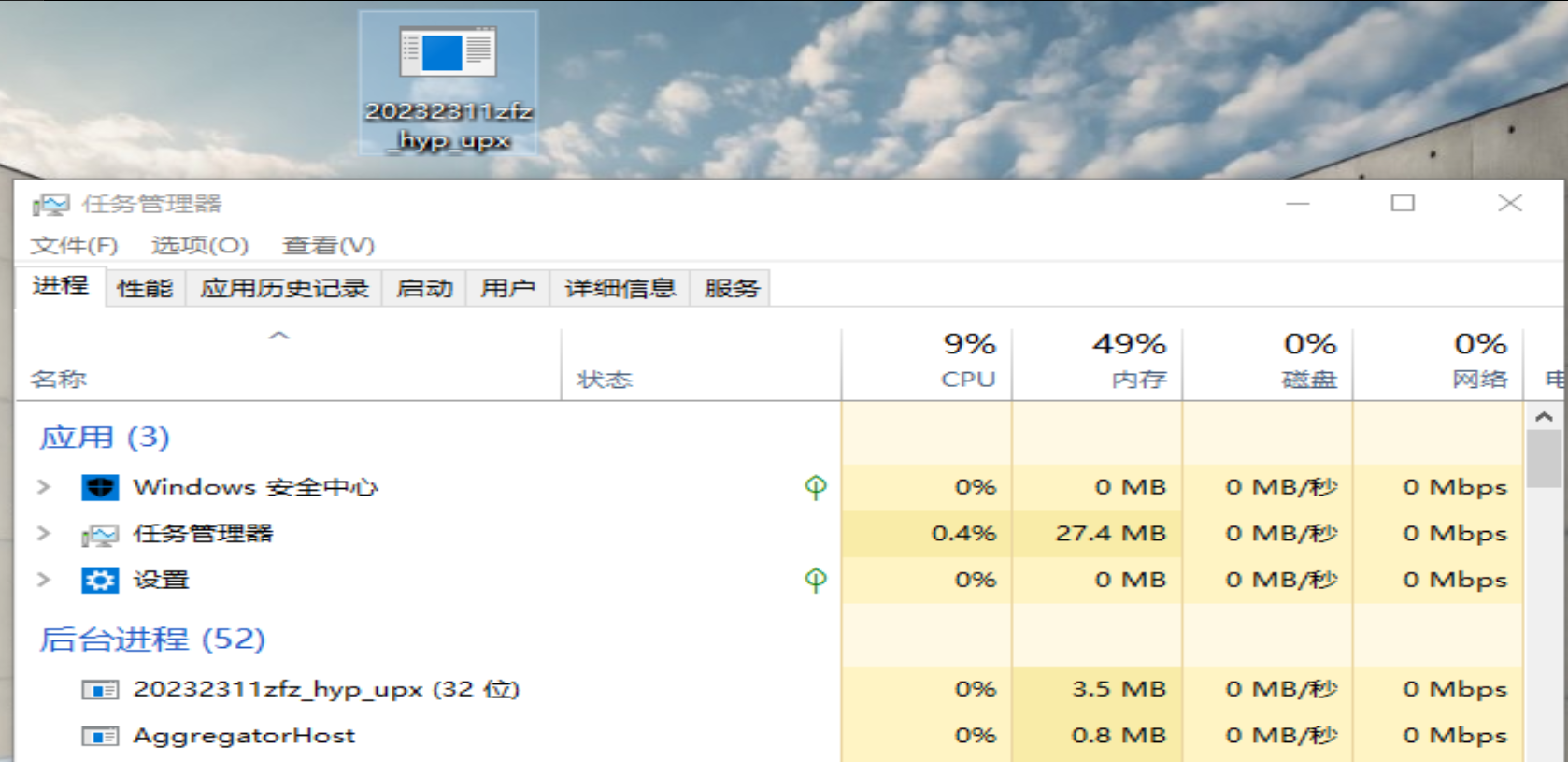
Task: Select the 应用 (3) group heading
Action: (105, 438)
